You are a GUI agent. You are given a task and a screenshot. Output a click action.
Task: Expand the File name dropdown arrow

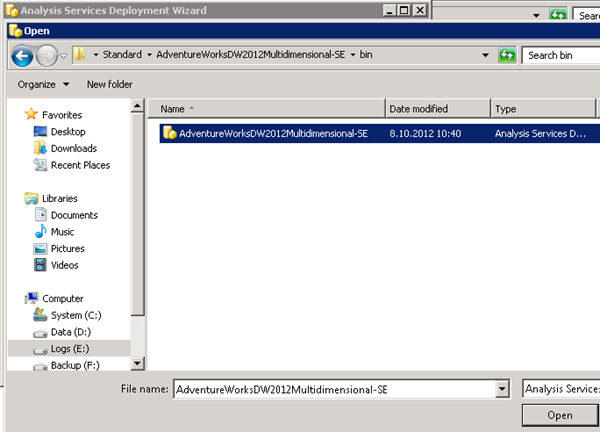pyautogui.click(x=500, y=388)
